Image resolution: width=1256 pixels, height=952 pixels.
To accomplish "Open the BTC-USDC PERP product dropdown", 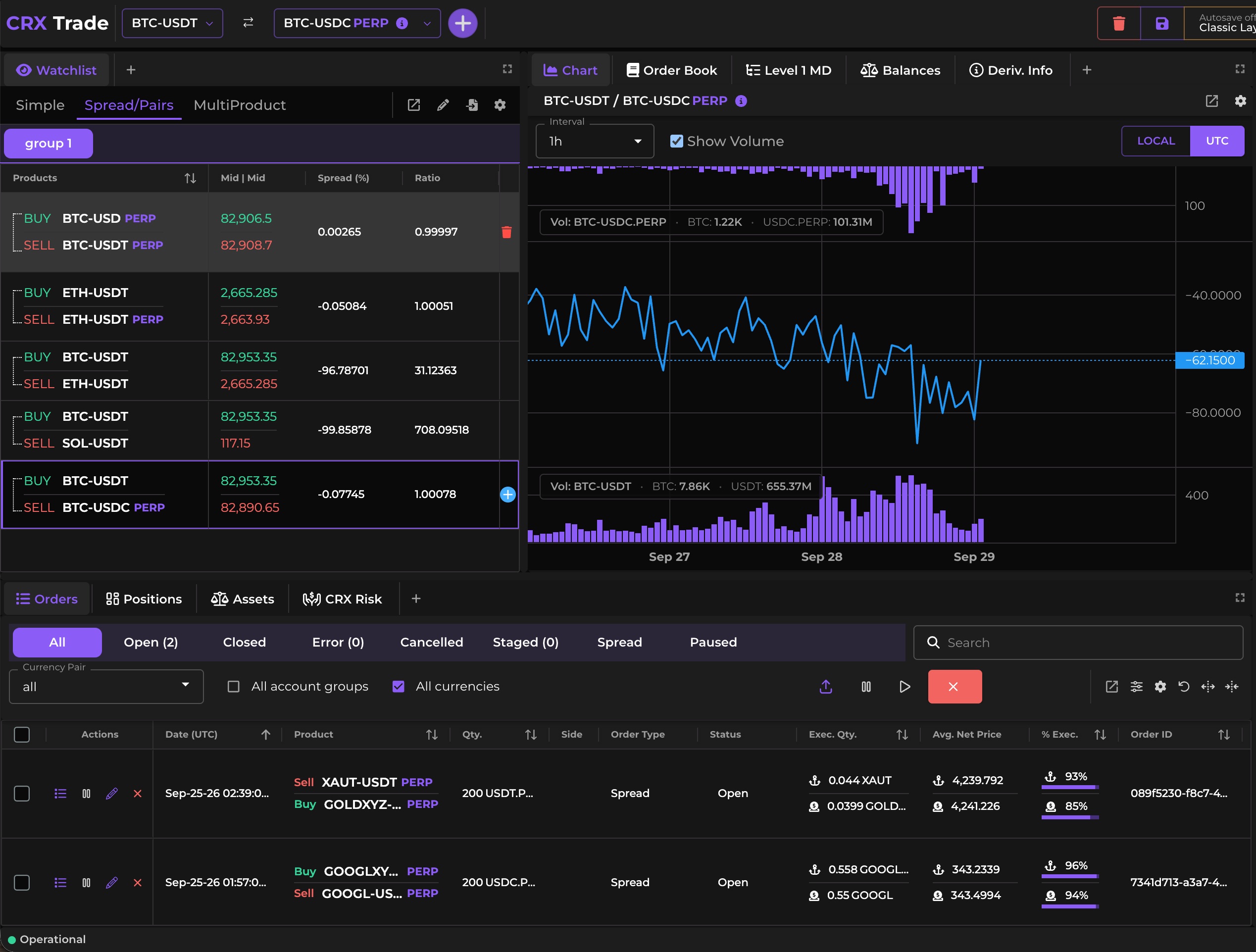I will (357, 23).
